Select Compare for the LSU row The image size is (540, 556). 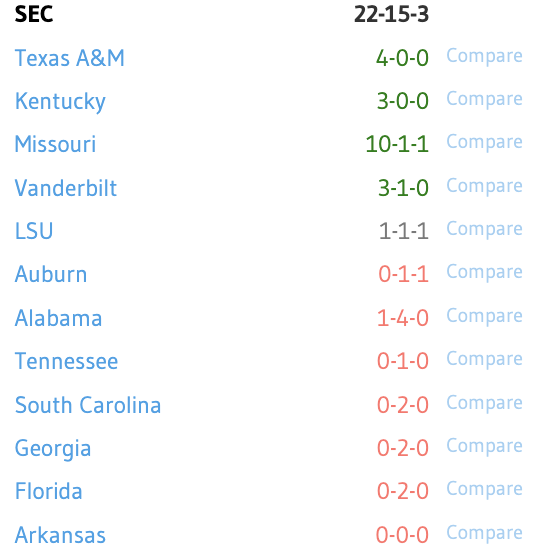point(484,230)
